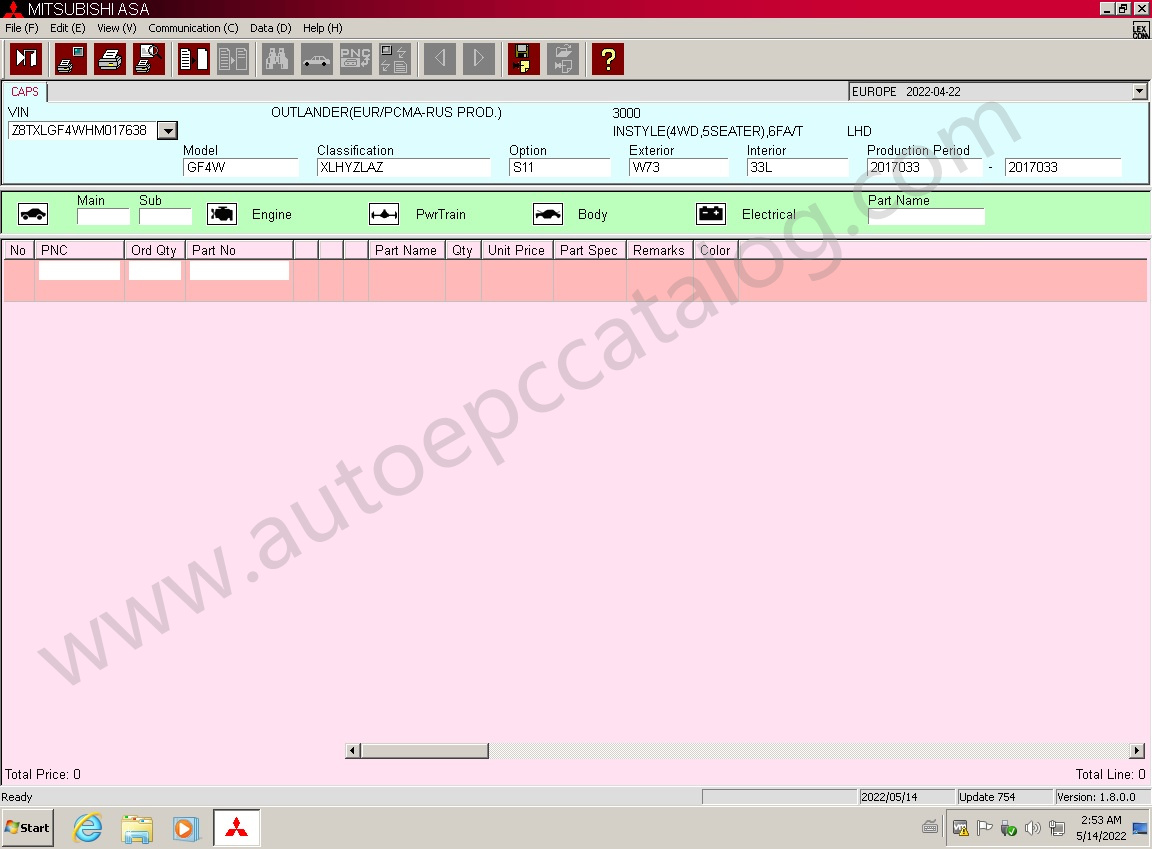
Task: Open the Communication (C) menu
Action: point(193,28)
